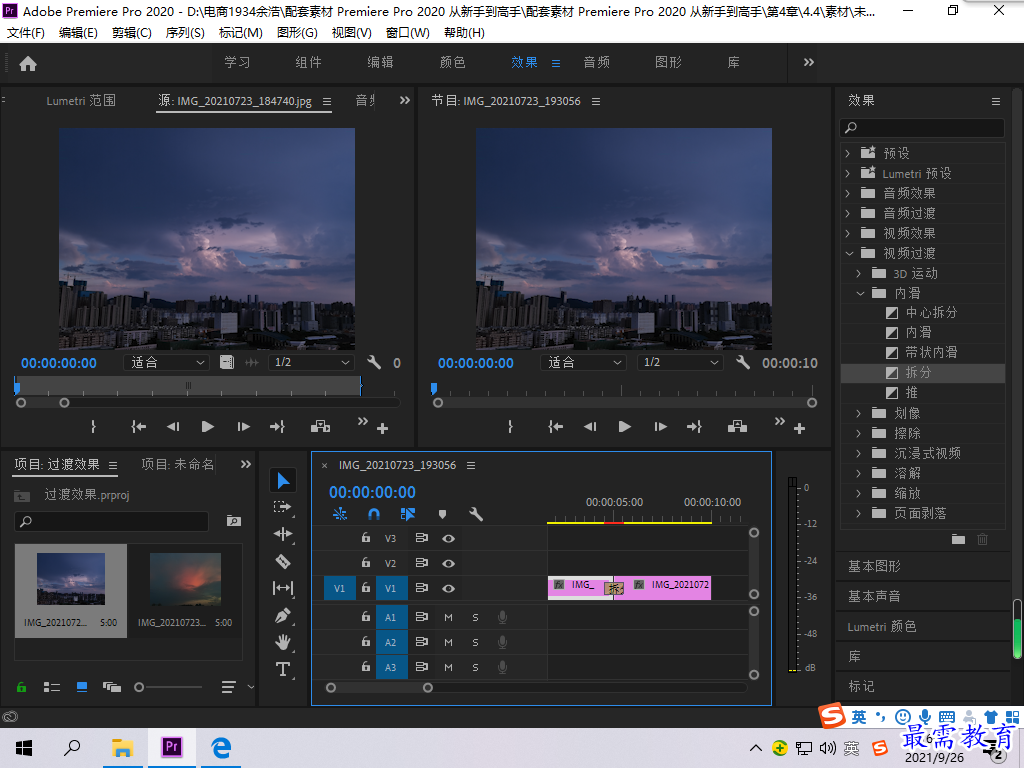
Task: Switch Project panel to freeform view
Action: [112, 687]
